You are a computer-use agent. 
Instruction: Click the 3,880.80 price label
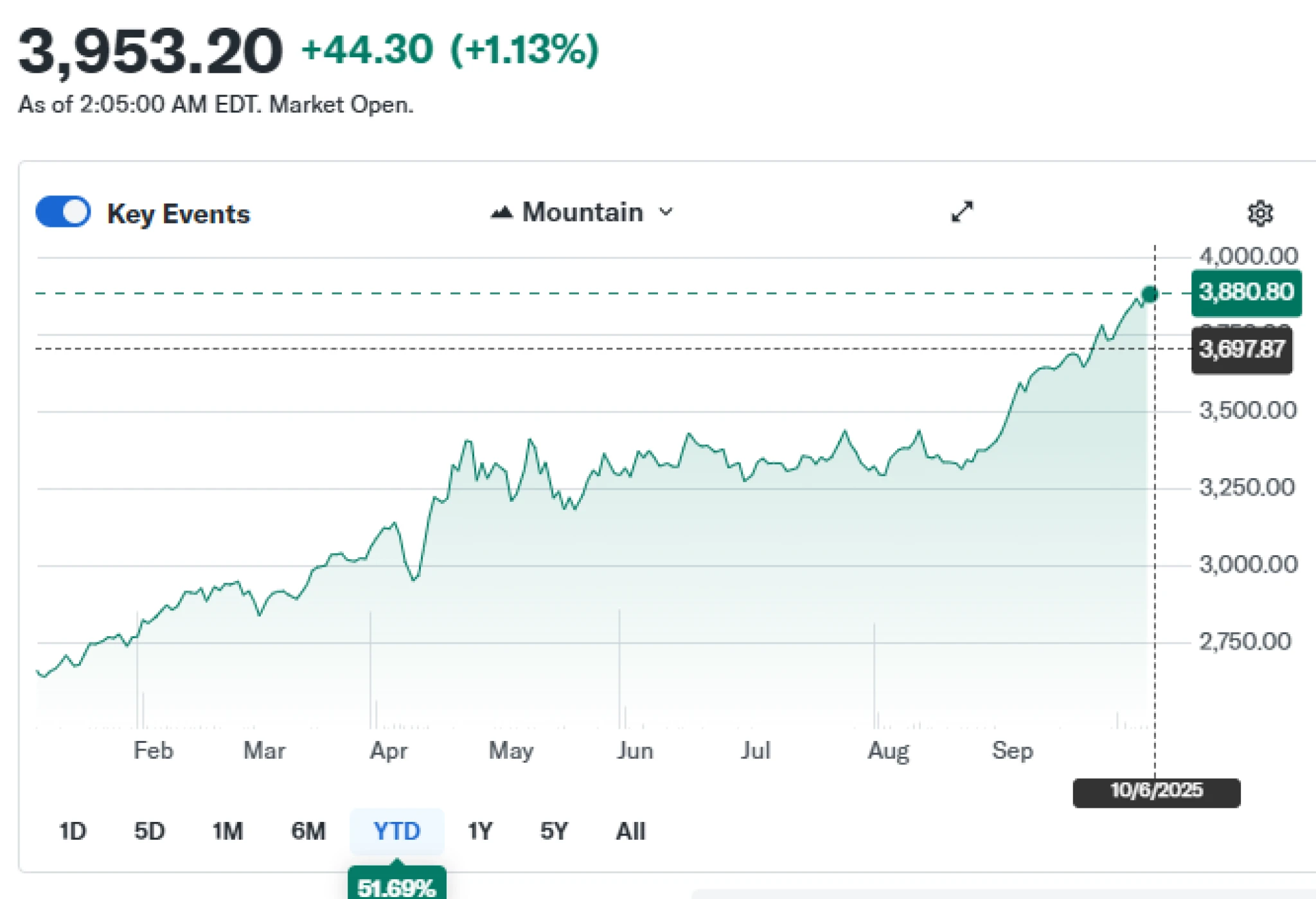(1246, 293)
